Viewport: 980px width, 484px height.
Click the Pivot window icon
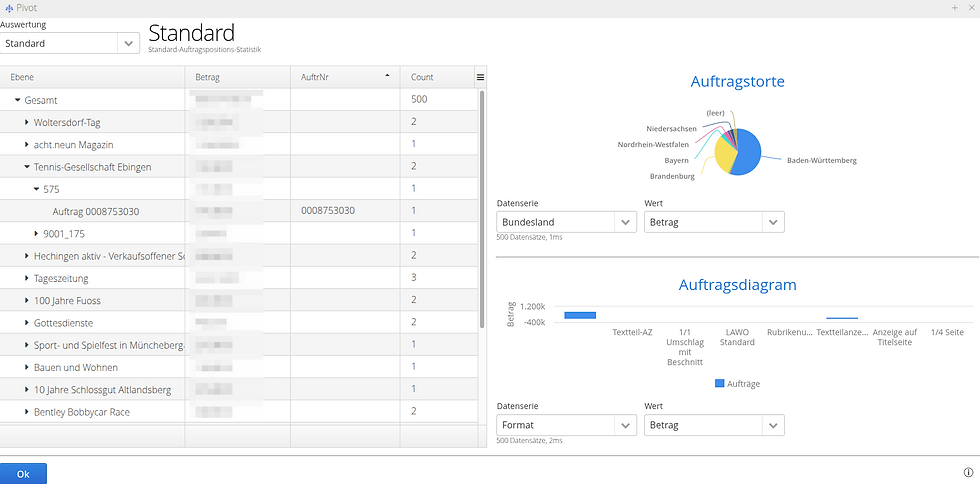[x=9, y=7]
